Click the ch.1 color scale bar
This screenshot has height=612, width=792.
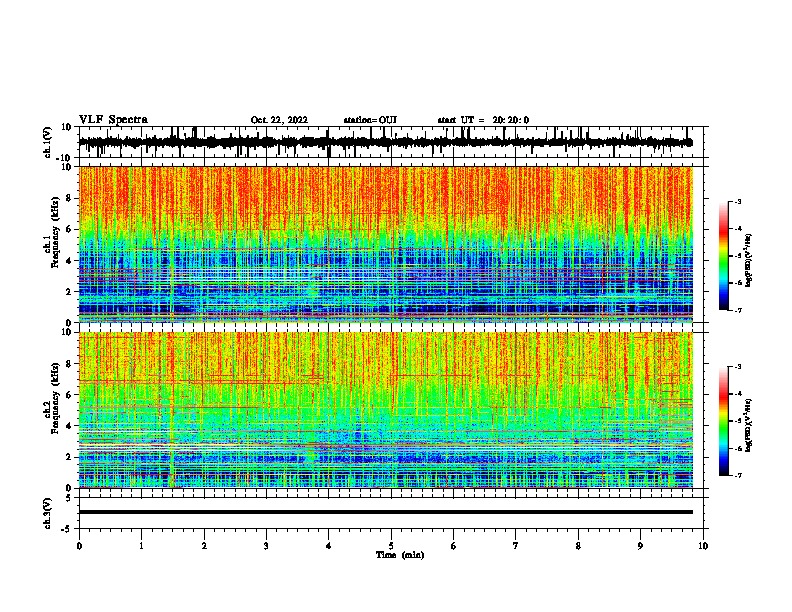(723, 256)
